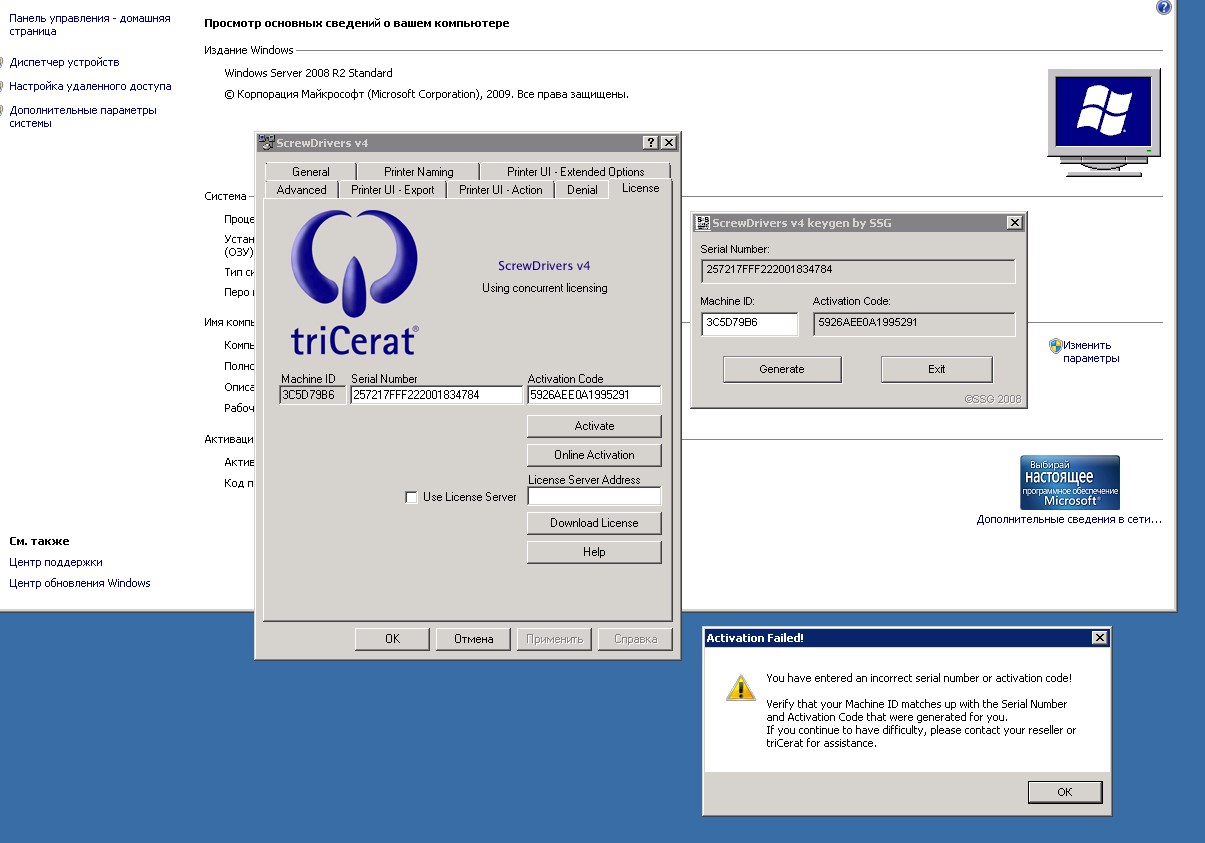Open Центр обновления Windows link
The image size is (1205, 843).
[80, 583]
